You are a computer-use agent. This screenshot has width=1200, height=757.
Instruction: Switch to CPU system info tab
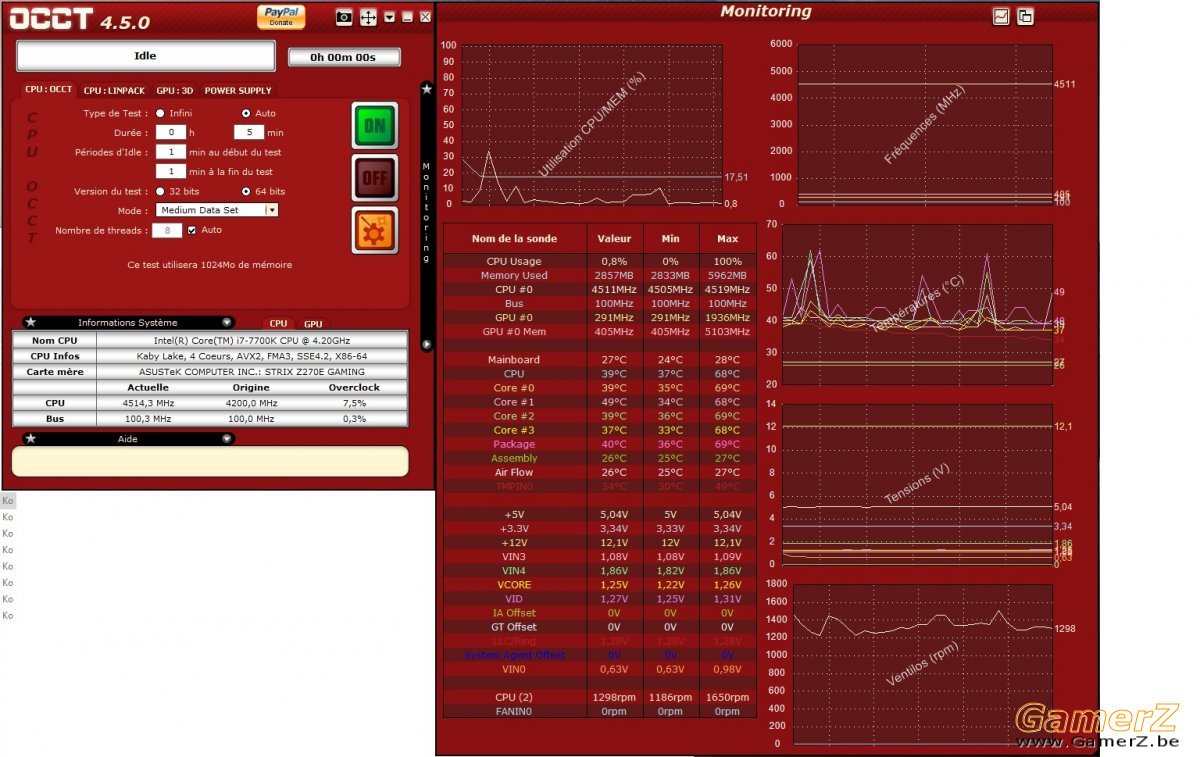[x=278, y=324]
